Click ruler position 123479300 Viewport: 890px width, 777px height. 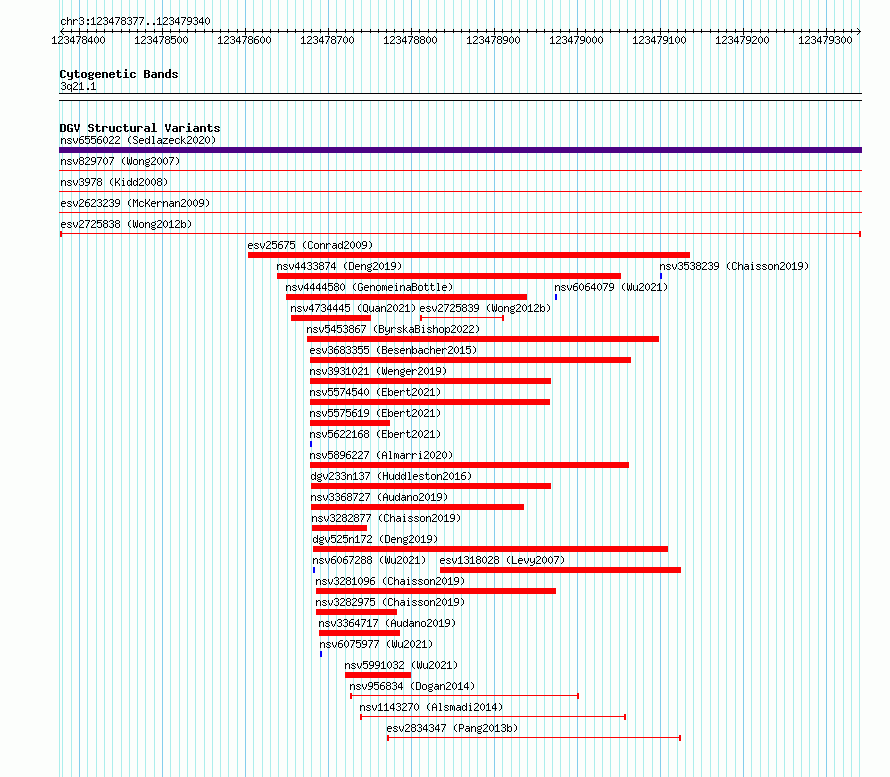click(825, 40)
